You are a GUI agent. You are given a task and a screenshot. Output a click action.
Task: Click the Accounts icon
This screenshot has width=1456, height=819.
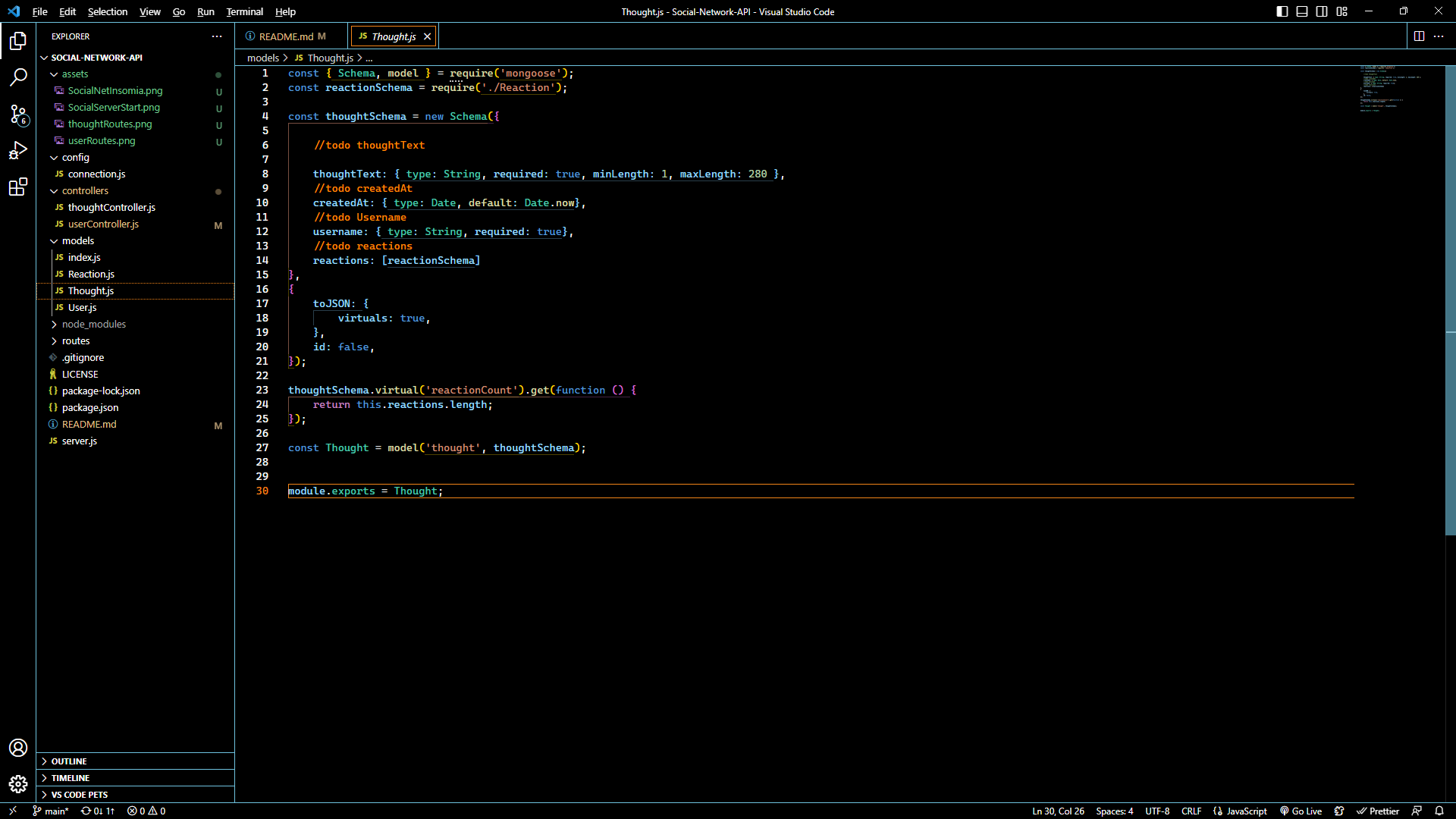(x=18, y=748)
